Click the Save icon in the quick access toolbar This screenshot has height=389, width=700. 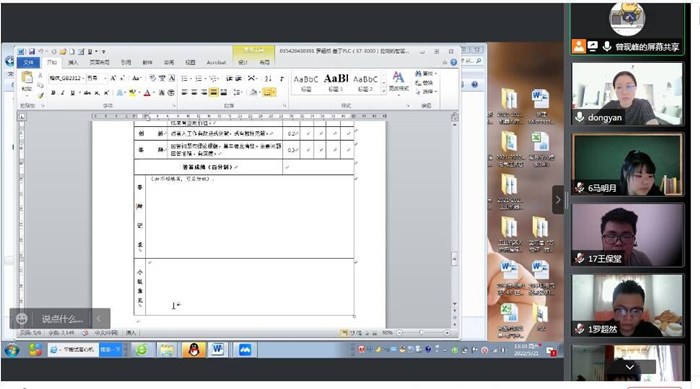click(32, 51)
